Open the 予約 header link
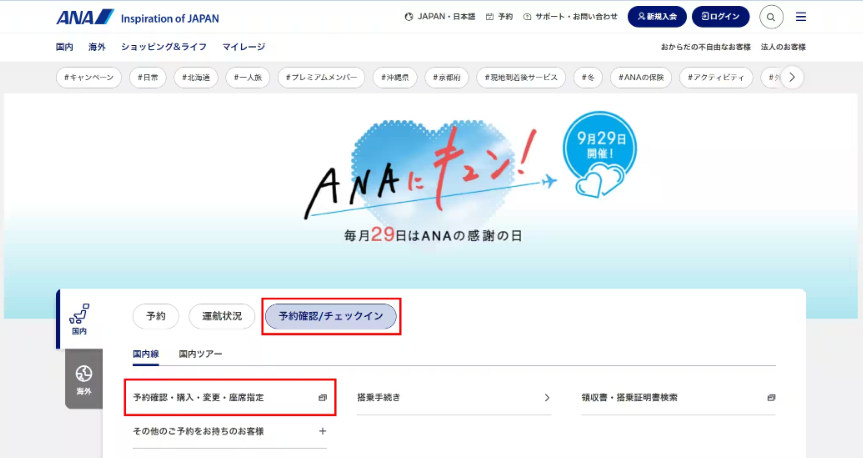The image size is (863, 458). tap(499, 17)
